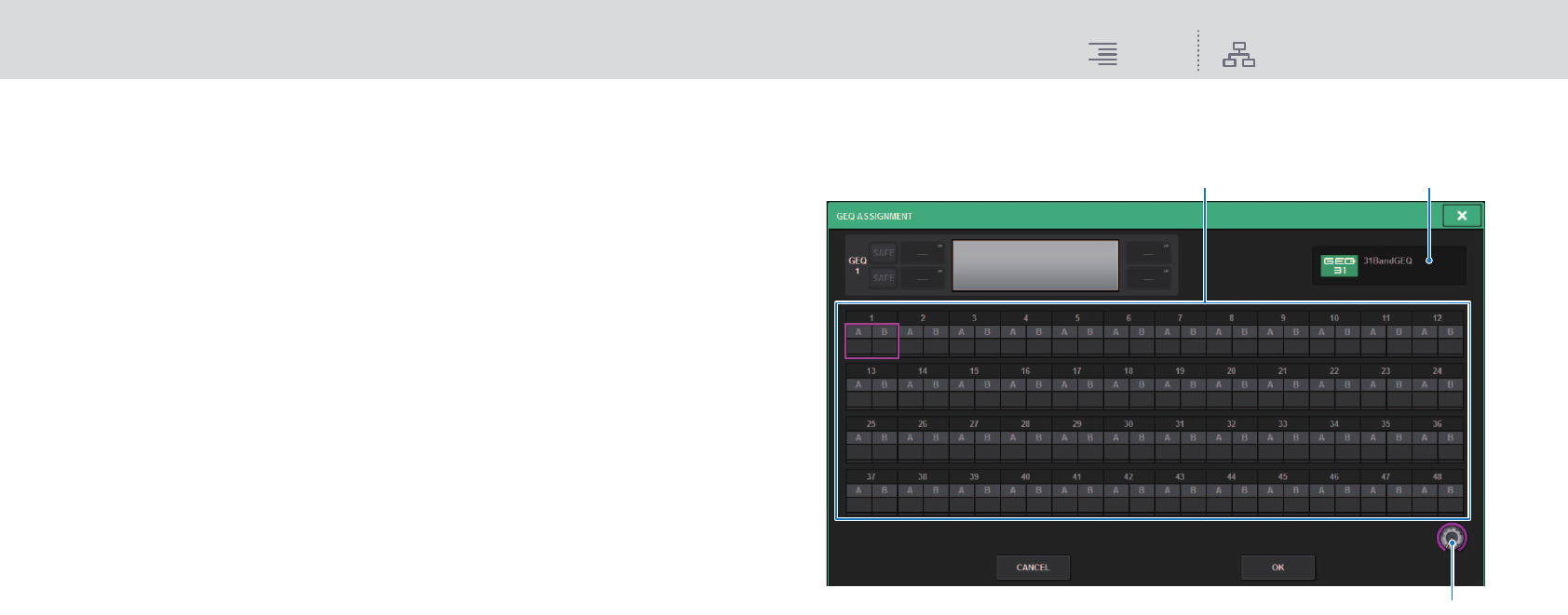
Task: Toggle the bottom SAFE button in GEQ 1
Action: pos(884,277)
